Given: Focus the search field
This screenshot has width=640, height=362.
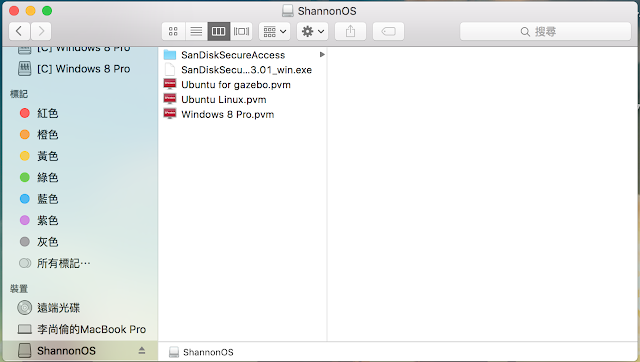Looking at the screenshot, I should pos(545,31).
